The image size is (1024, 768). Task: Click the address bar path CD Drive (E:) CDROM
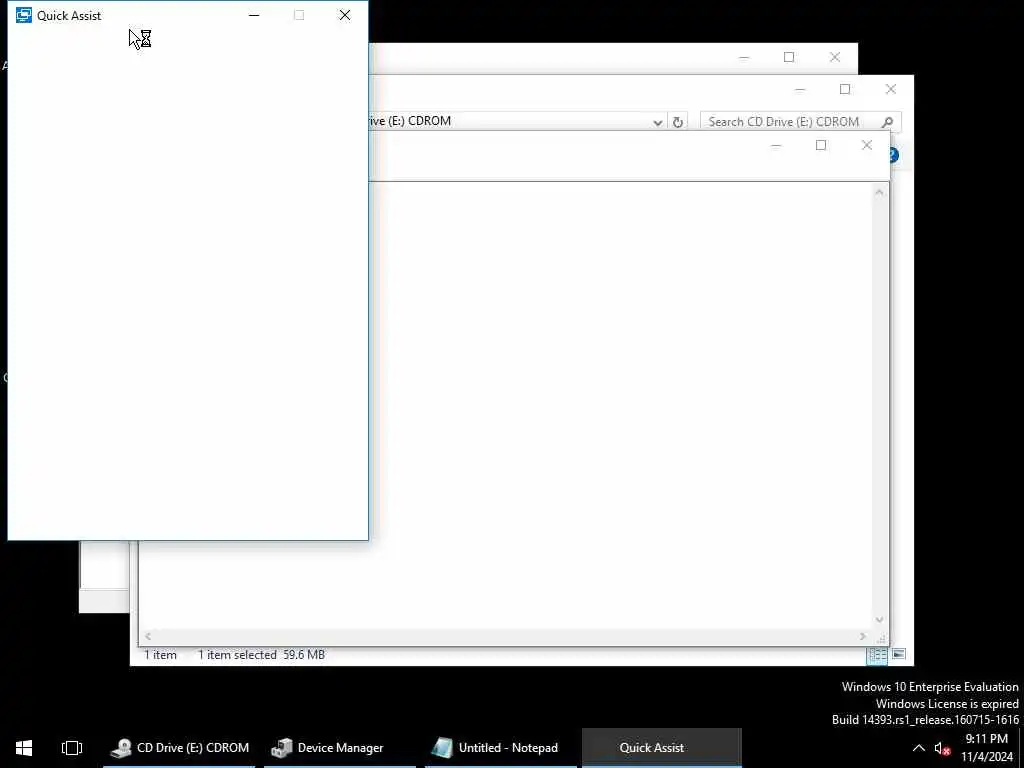tap(409, 121)
